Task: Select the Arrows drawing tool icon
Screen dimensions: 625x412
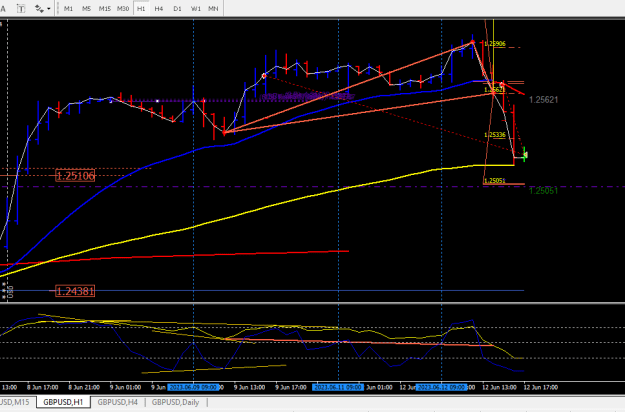Action: point(39,8)
